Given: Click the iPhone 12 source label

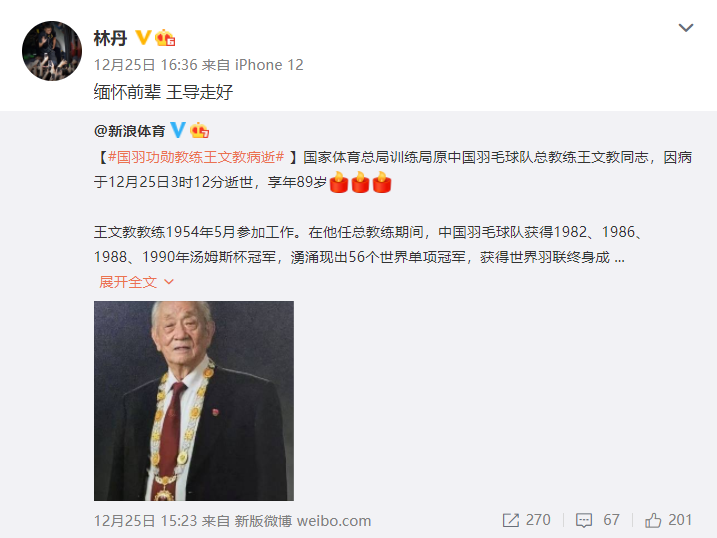Looking at the screenshot, I should [x=269, y=65].
